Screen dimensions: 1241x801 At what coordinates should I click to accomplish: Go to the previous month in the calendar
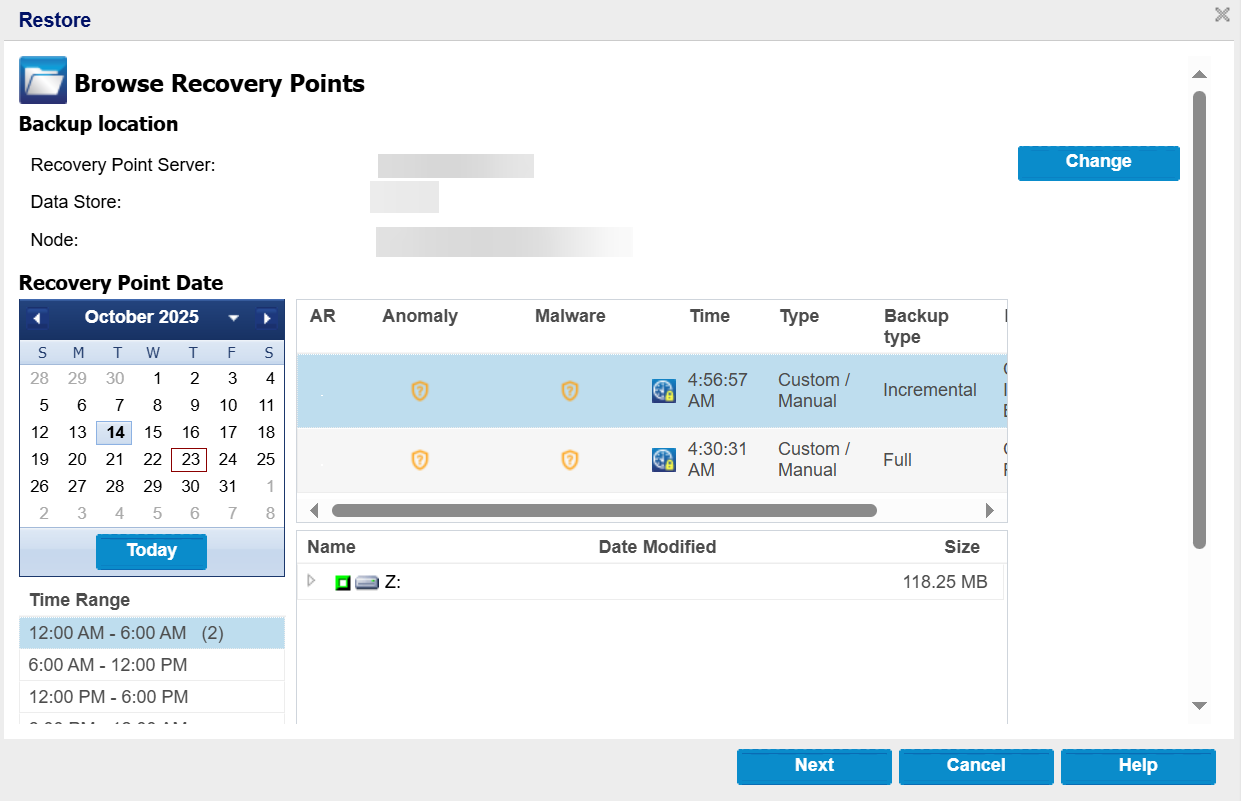click(x=38, y=318)
